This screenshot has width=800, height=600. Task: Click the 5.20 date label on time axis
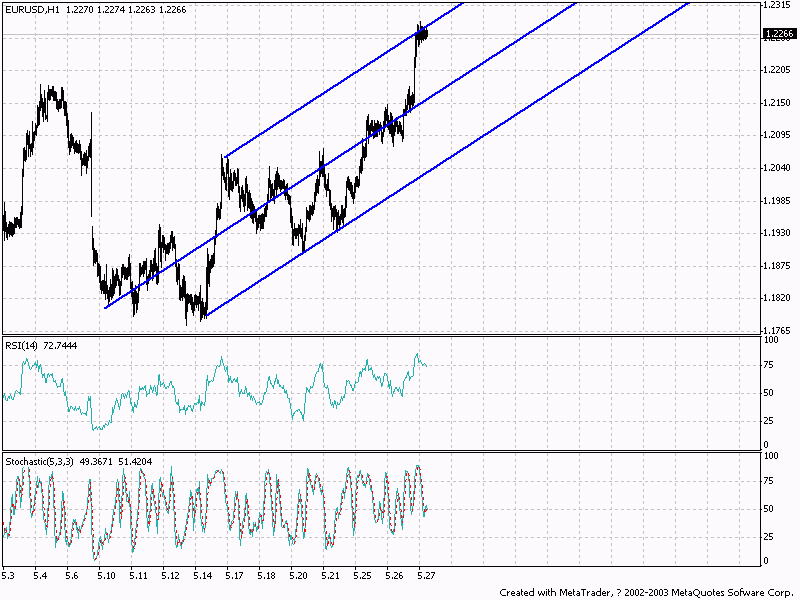298,576
